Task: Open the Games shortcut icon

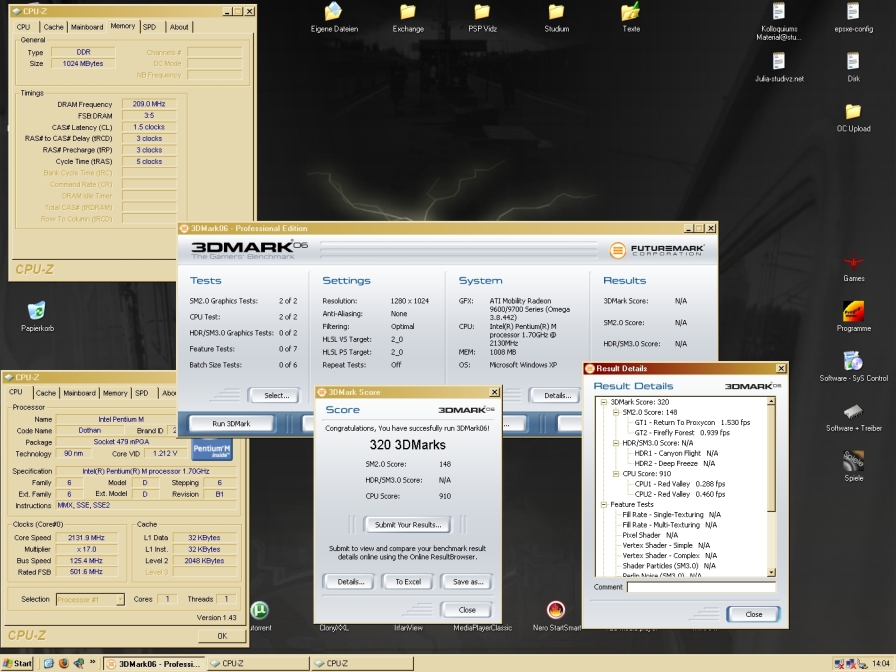Action: pyautogui.click(x=853, y=267)
